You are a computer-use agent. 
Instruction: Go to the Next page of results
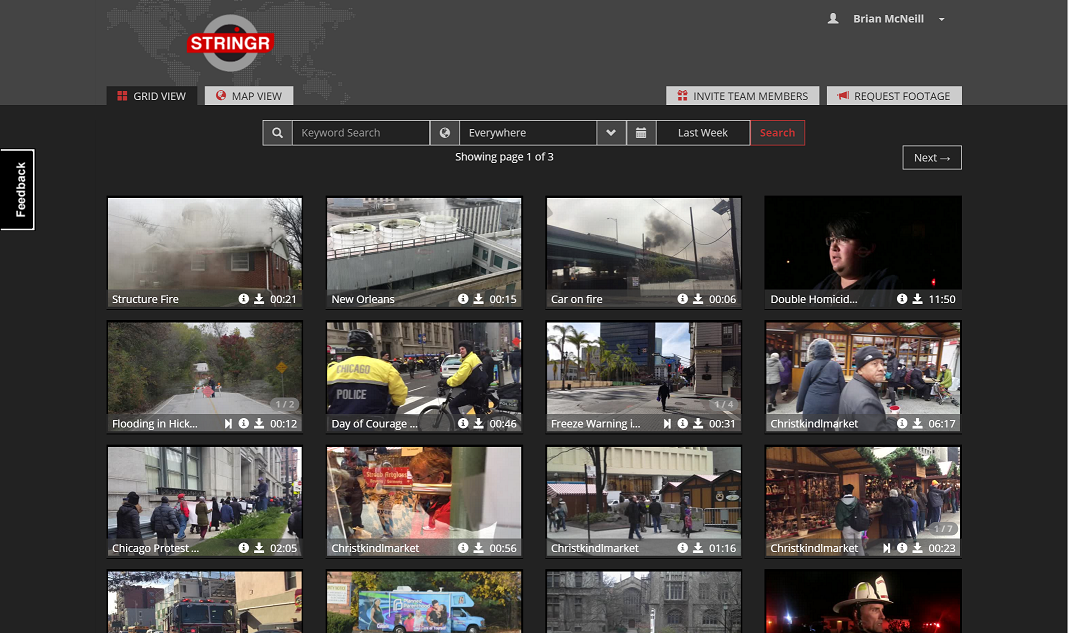pos(931,157)
